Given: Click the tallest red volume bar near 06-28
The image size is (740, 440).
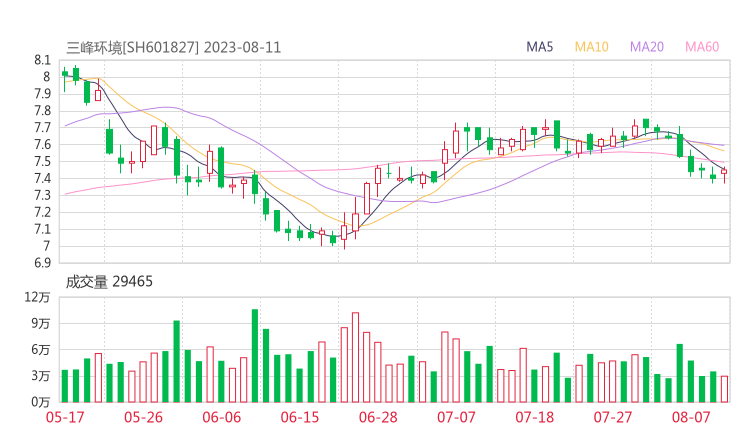Looking at the screenshot, I should coord(355,357).
